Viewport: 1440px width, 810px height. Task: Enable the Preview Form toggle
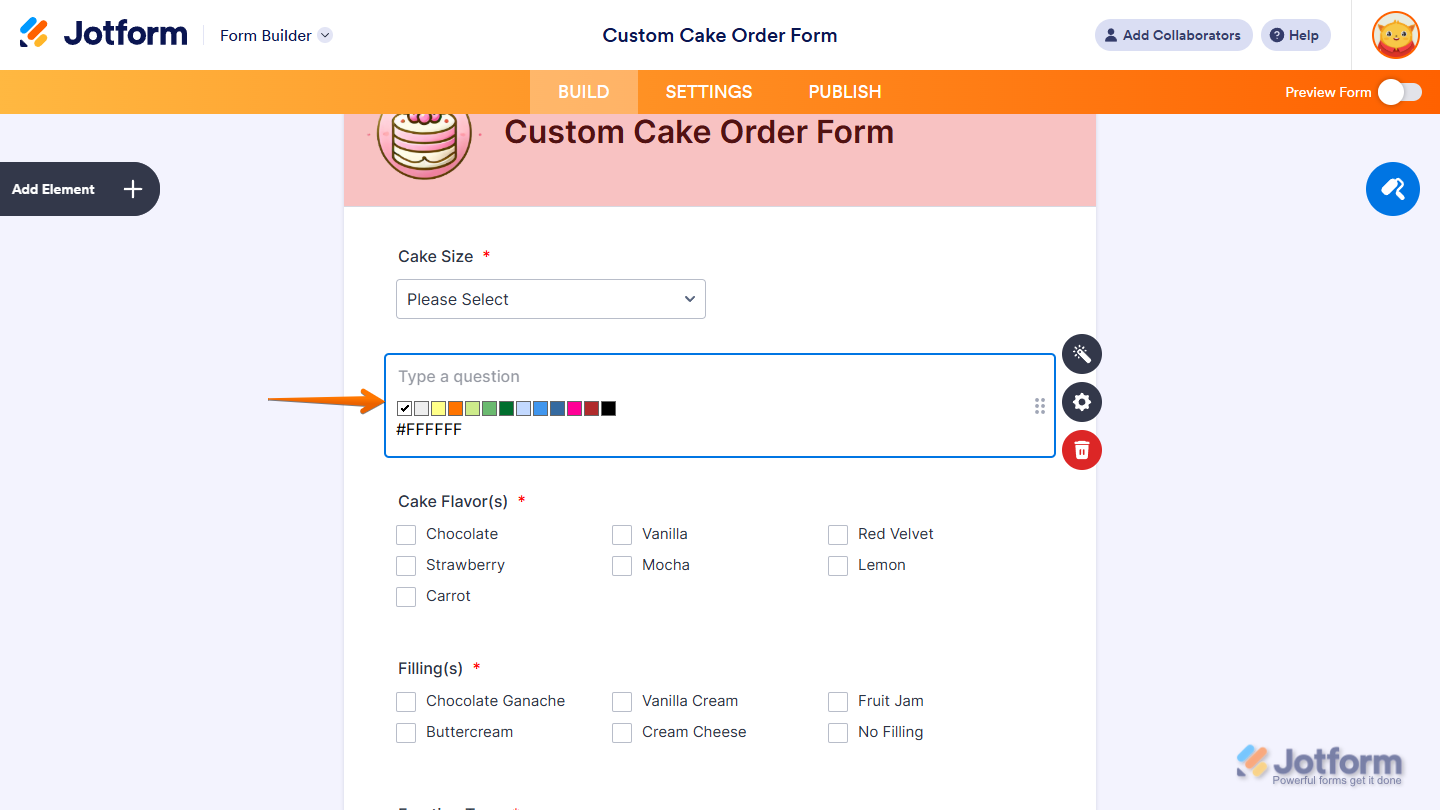[1399, 91]
